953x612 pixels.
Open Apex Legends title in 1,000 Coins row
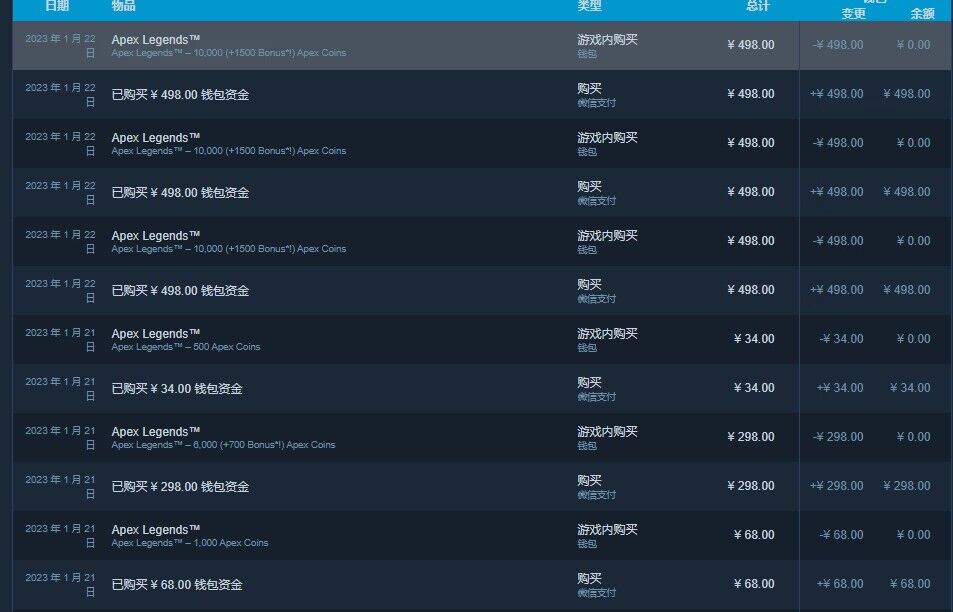pyautogui.click(x=156, y=529)
